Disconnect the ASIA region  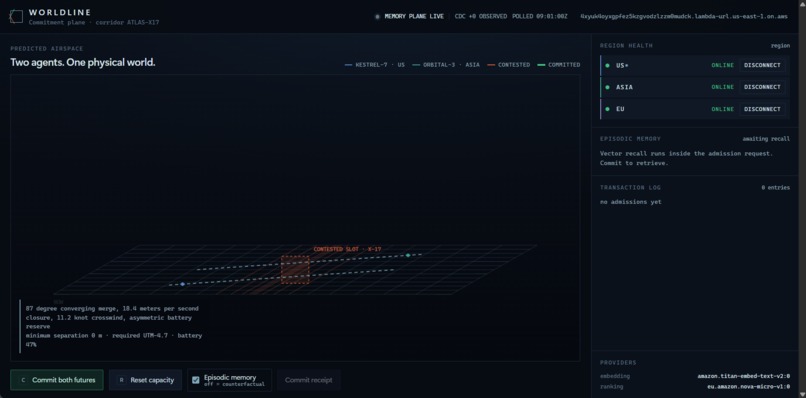pyautogui.click(x=762, y=87)
